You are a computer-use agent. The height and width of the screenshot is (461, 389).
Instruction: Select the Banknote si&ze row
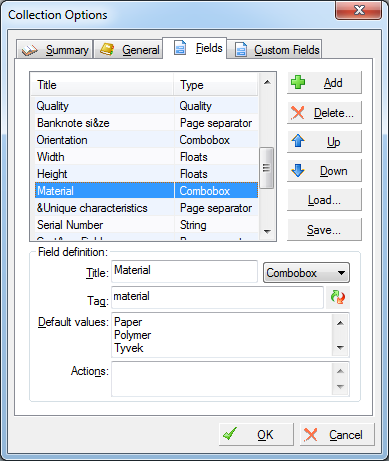pyautogui.click(x=145, y=123)
